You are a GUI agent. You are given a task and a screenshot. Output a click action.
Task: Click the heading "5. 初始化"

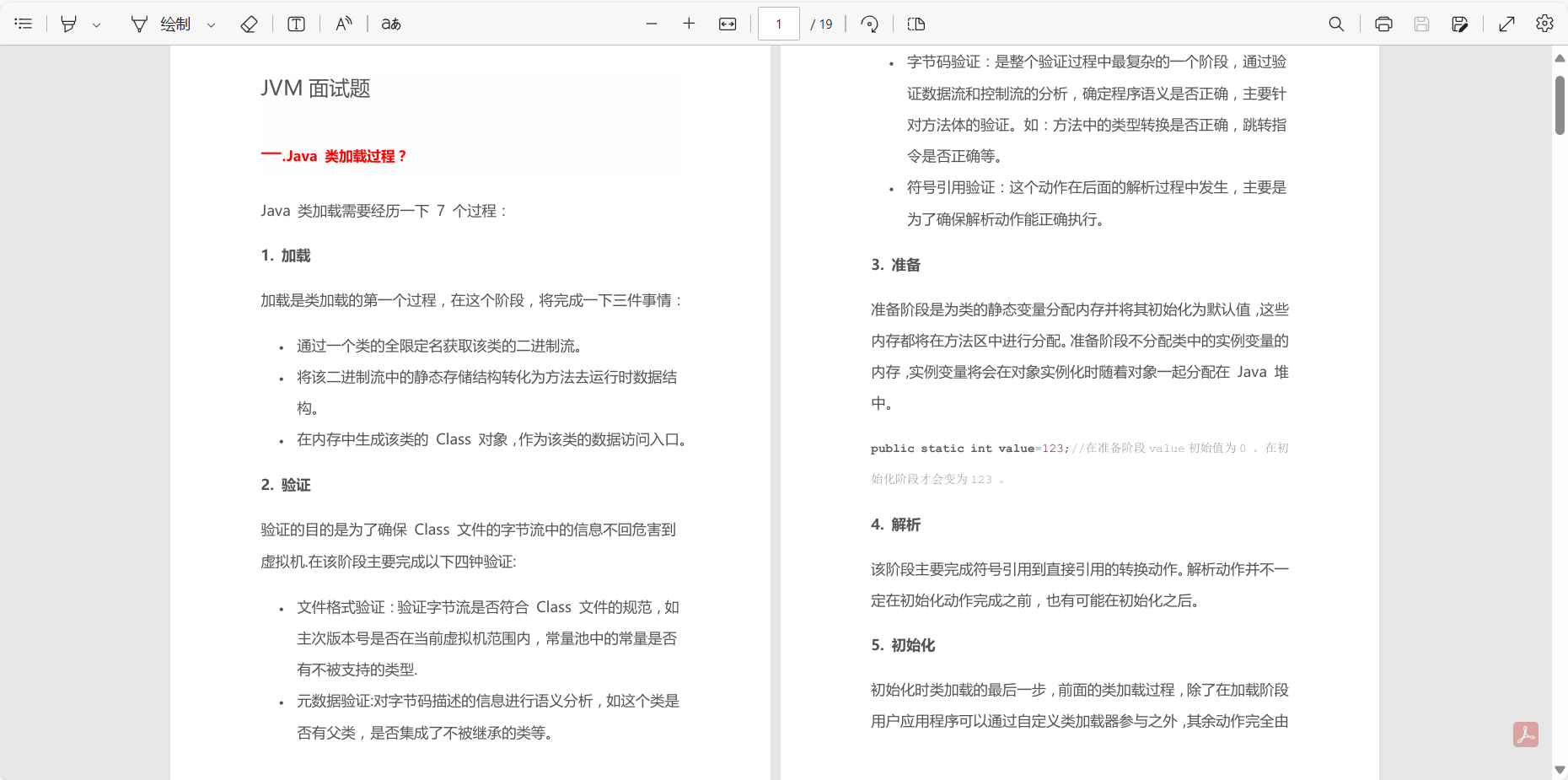pos(903,645)
